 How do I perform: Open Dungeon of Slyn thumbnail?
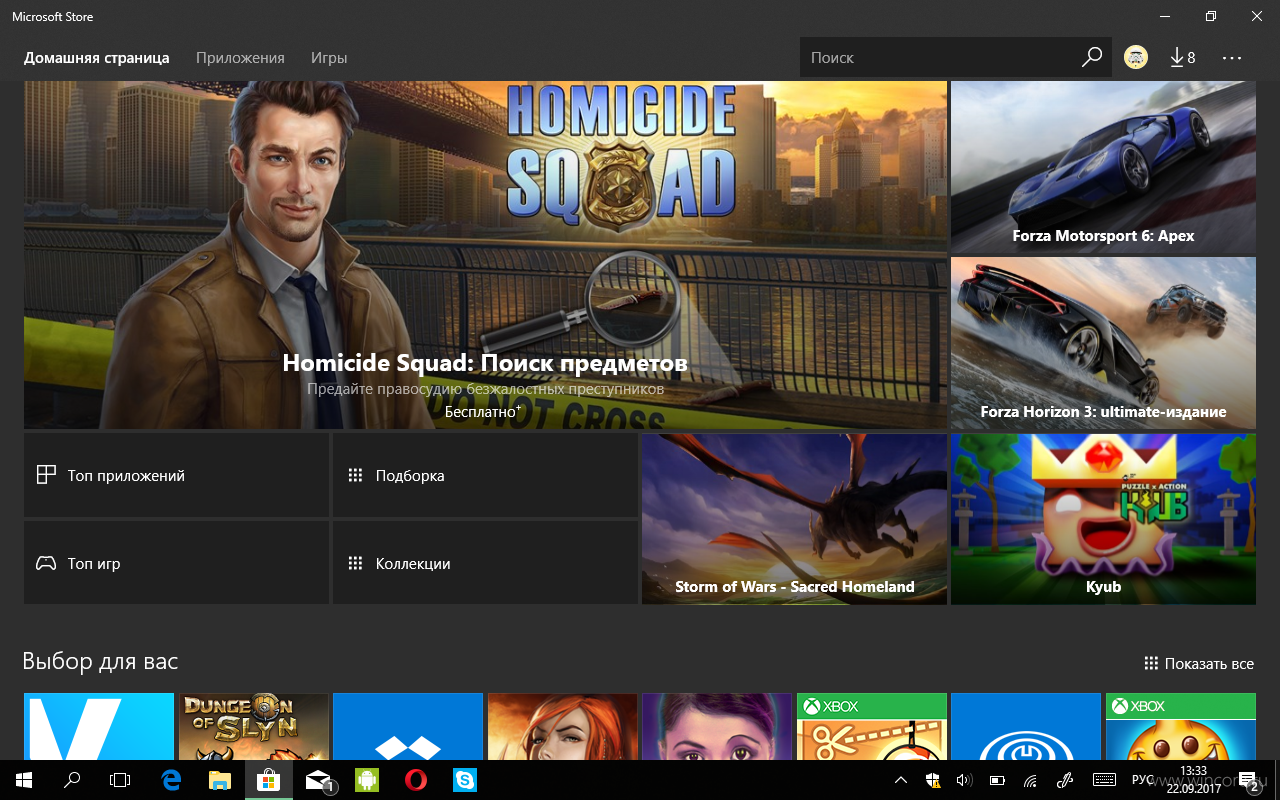(254, 726)
